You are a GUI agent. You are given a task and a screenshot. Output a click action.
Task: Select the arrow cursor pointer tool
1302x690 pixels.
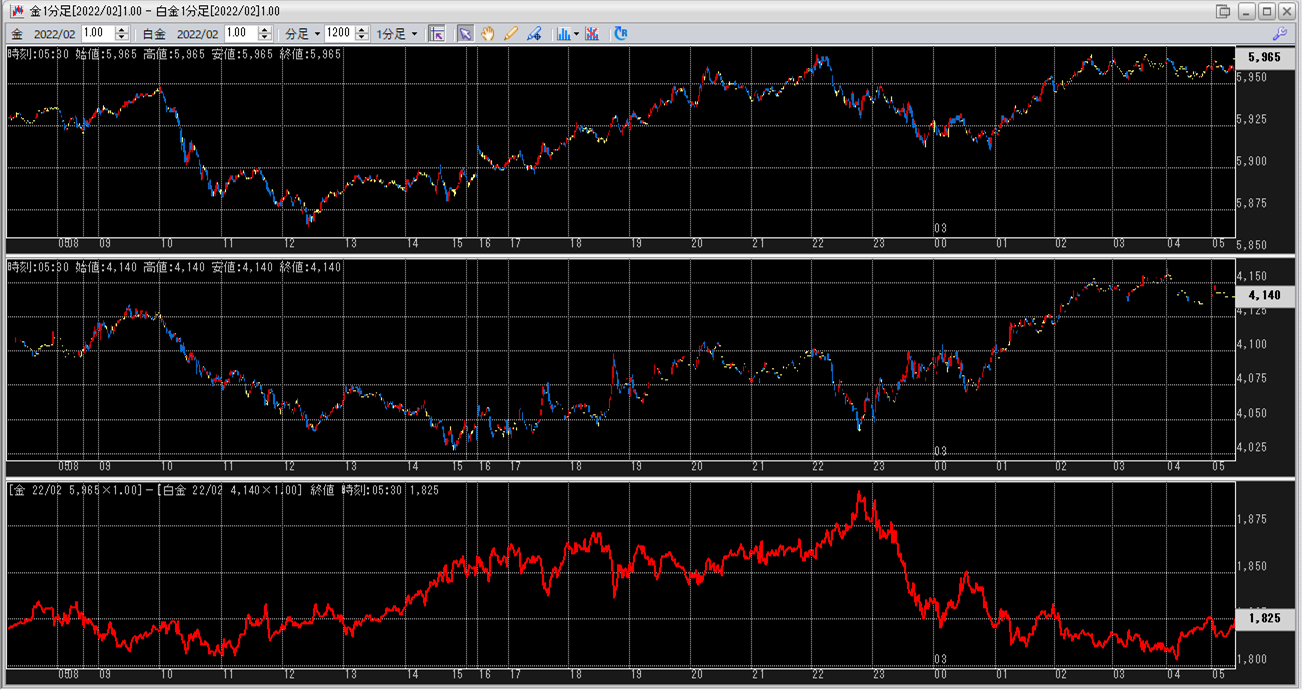coord(465,33)
